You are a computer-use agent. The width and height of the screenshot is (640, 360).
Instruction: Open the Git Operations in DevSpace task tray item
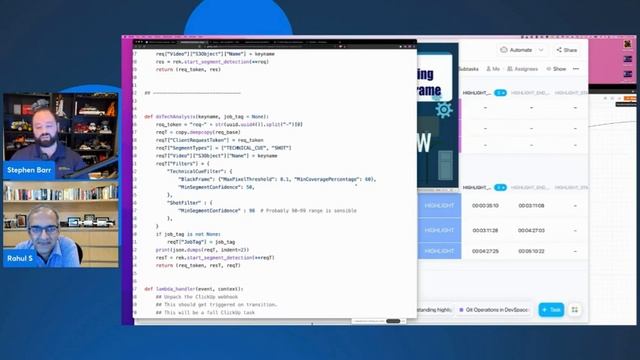point(494,310)
